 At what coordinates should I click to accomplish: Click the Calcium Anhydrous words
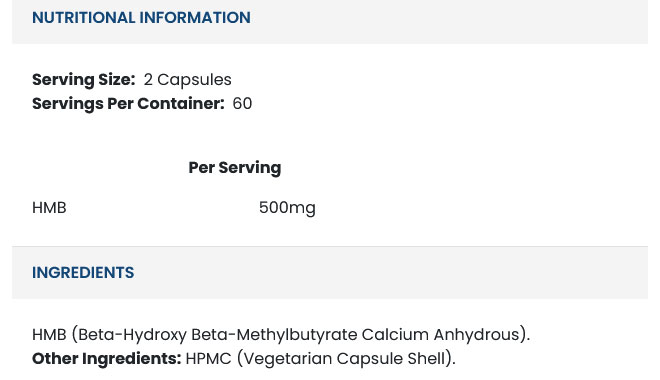(x=441, y=335)
